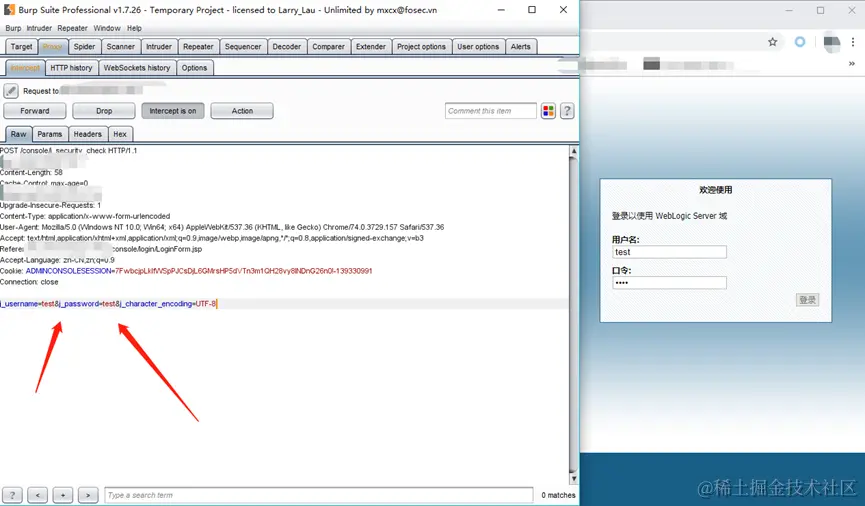Forward the intercepted request
865x506 pixels.
pos(35,111)
